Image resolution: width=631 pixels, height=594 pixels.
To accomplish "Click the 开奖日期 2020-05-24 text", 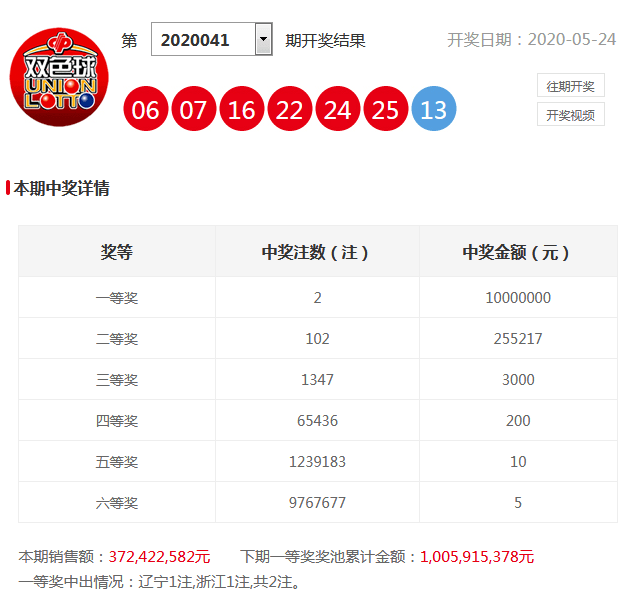I will pyautogui.click(x=532, y=40).
